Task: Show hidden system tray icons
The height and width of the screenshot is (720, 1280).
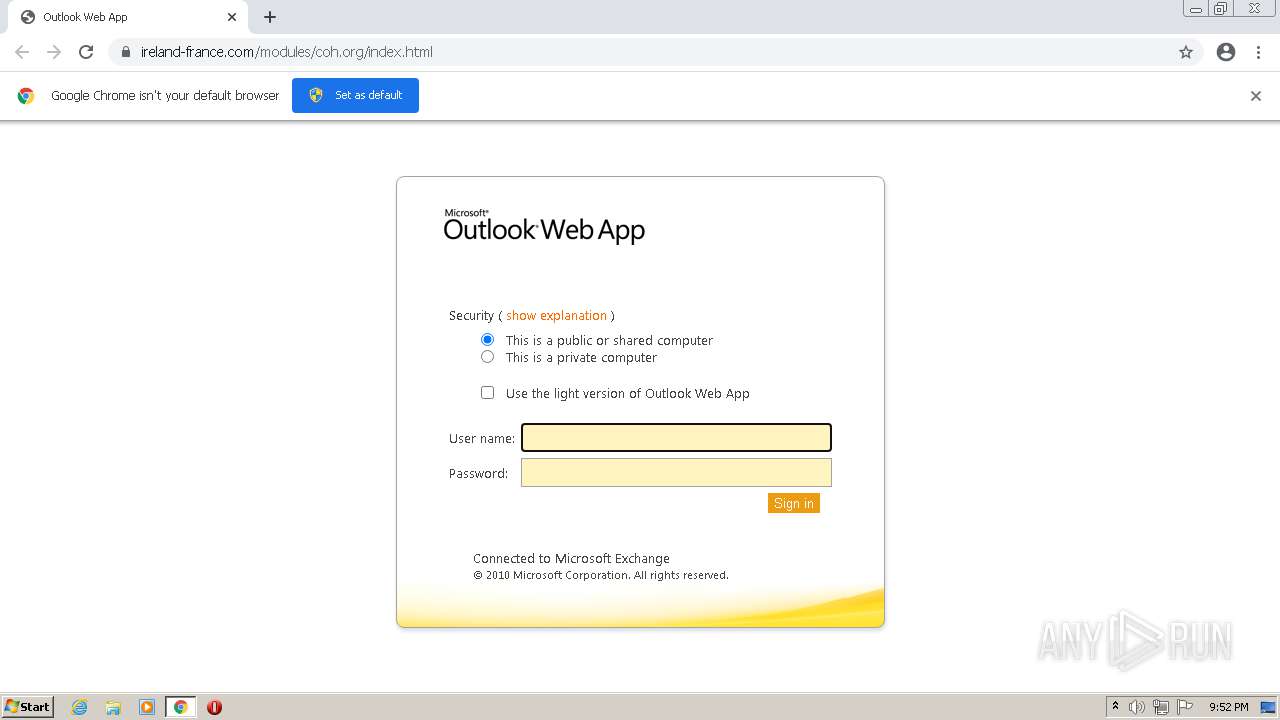Action: (x=1115, y=707)
